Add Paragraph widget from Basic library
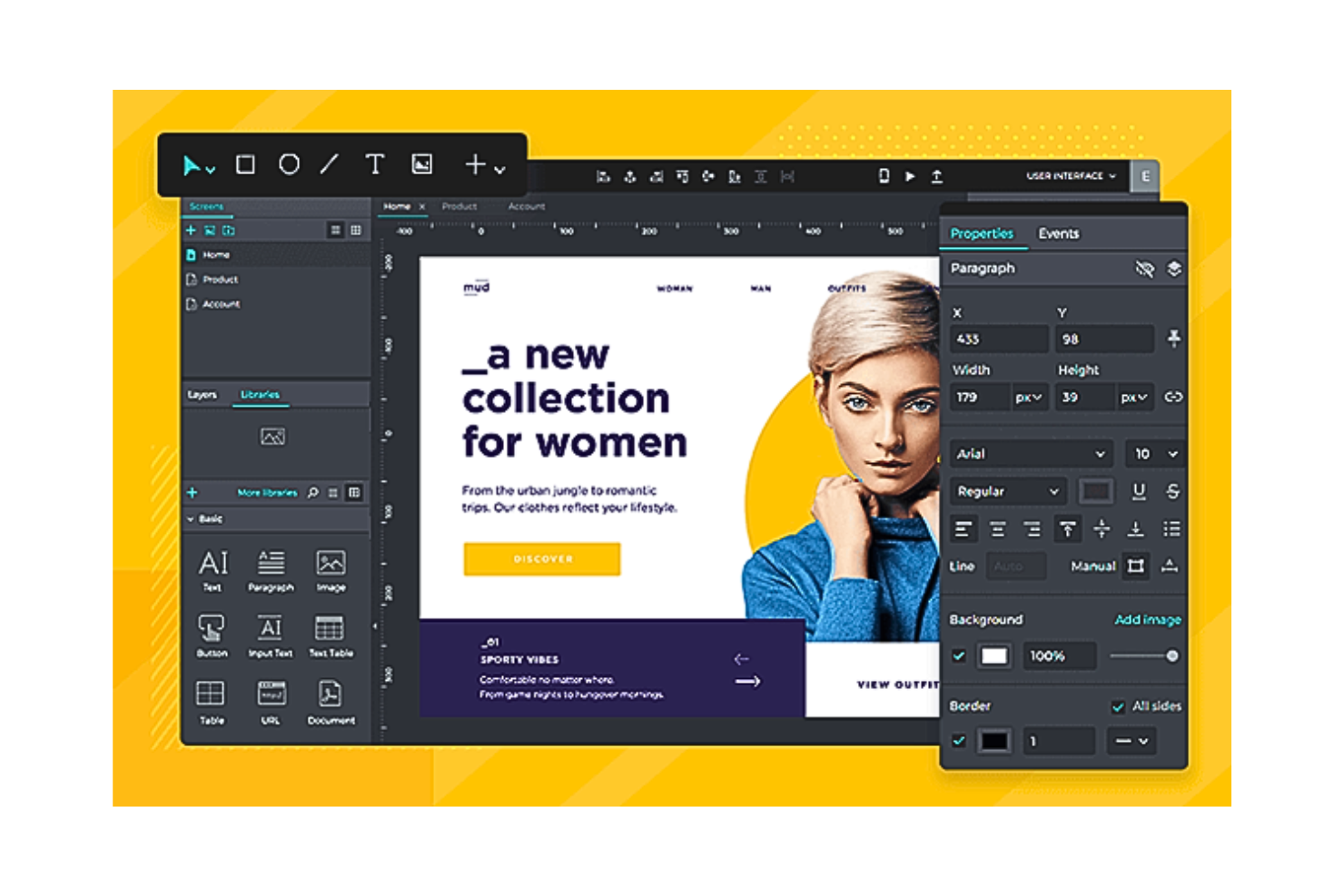Viewport: 1344px width, 896px height. coord(271,570)
